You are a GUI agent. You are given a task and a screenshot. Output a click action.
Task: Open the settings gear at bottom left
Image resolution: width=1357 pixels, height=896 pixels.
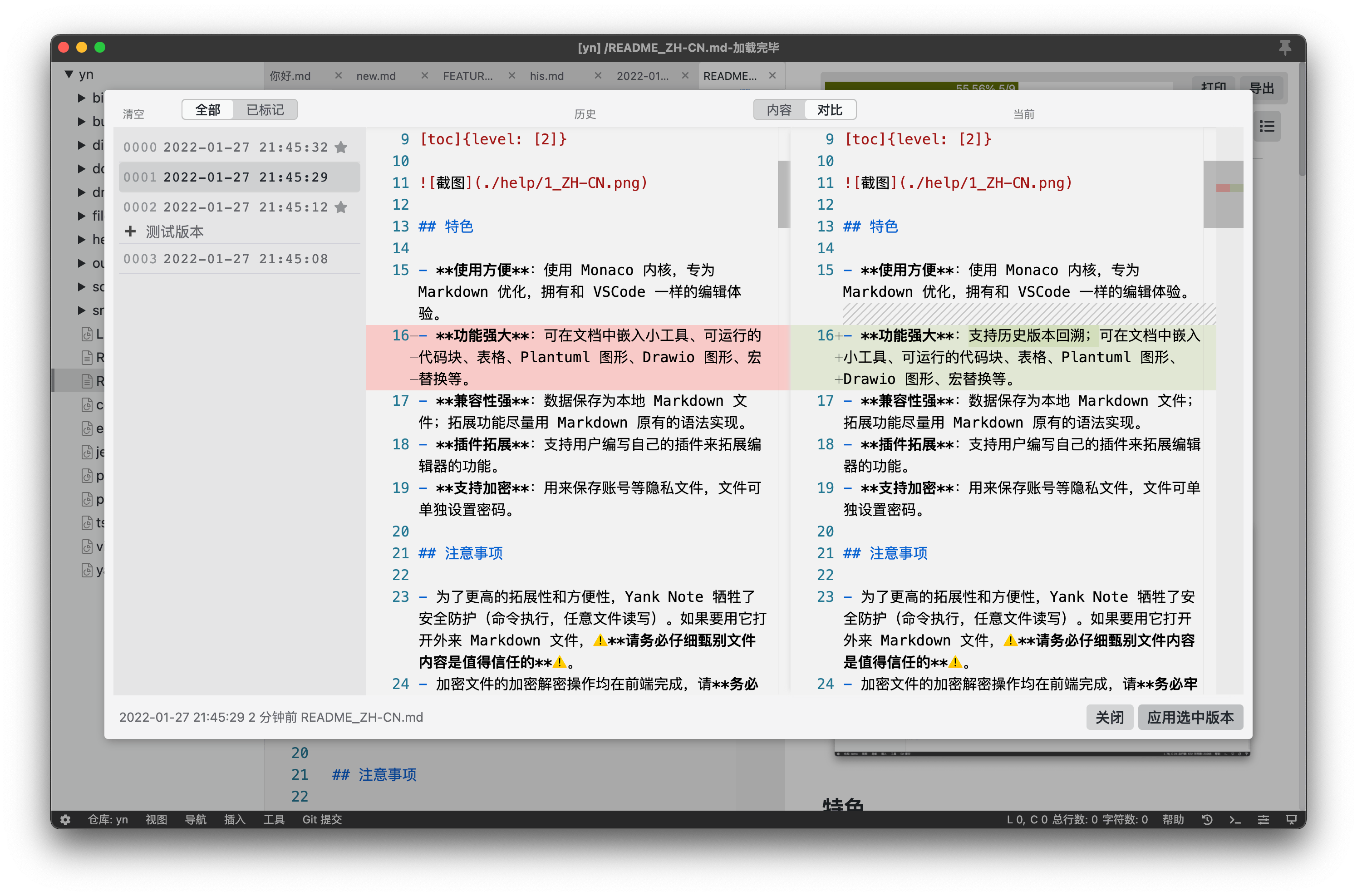[66, 819]
